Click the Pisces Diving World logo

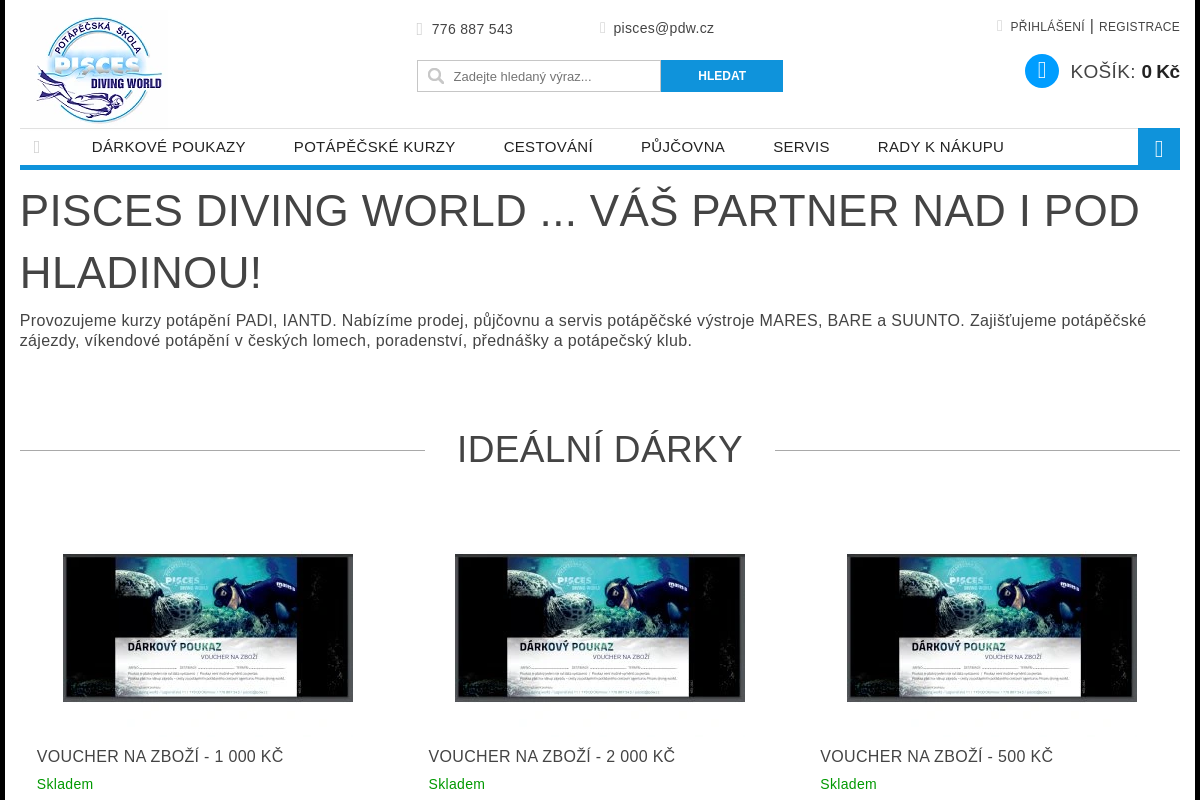point(99,70)
